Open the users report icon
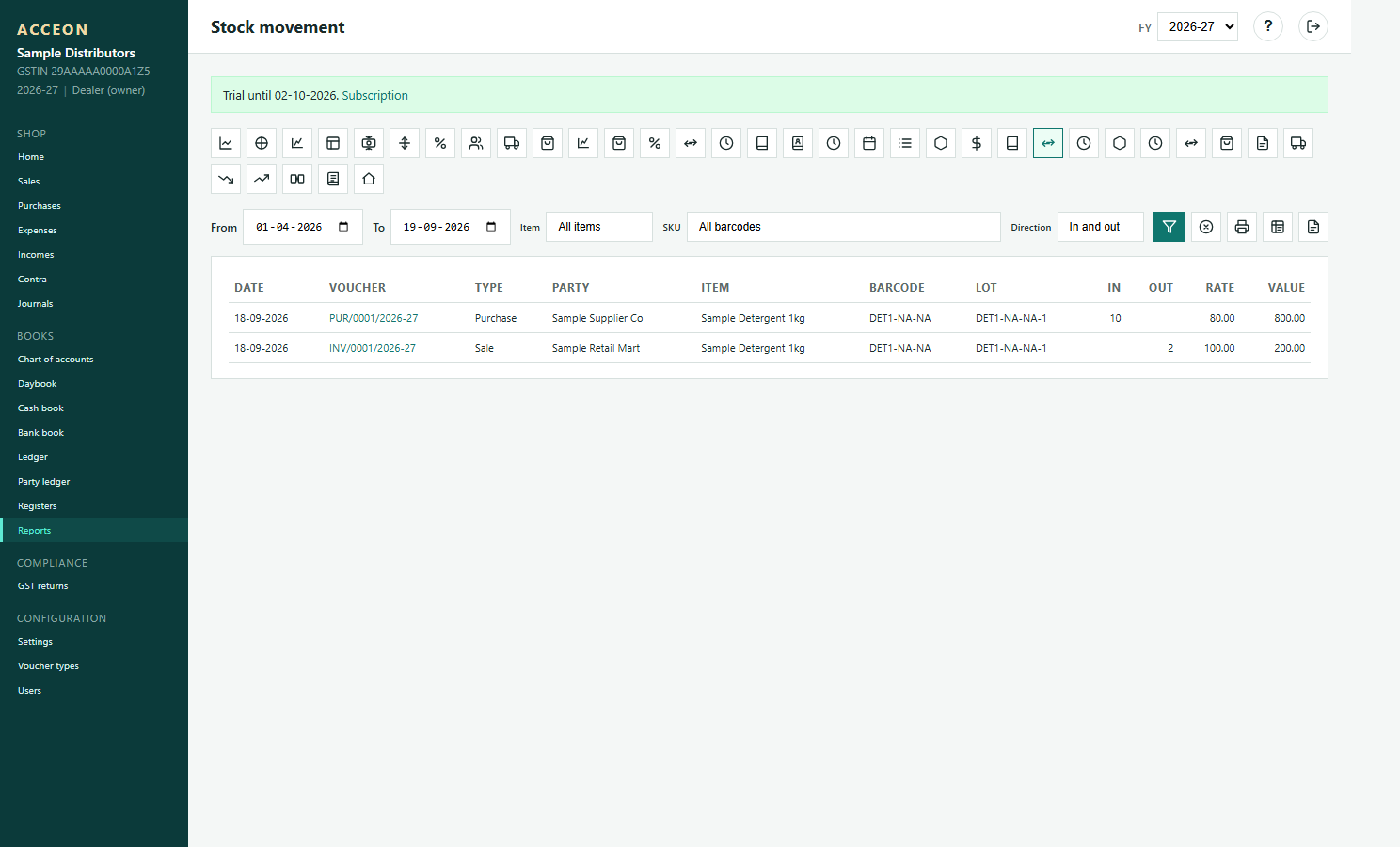Screen dimensions: 1400x847 pos(476,143)
